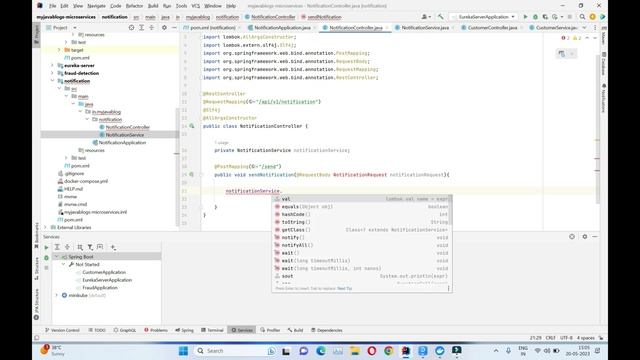Open the Problems tool window tab

[x=156, y=330]
